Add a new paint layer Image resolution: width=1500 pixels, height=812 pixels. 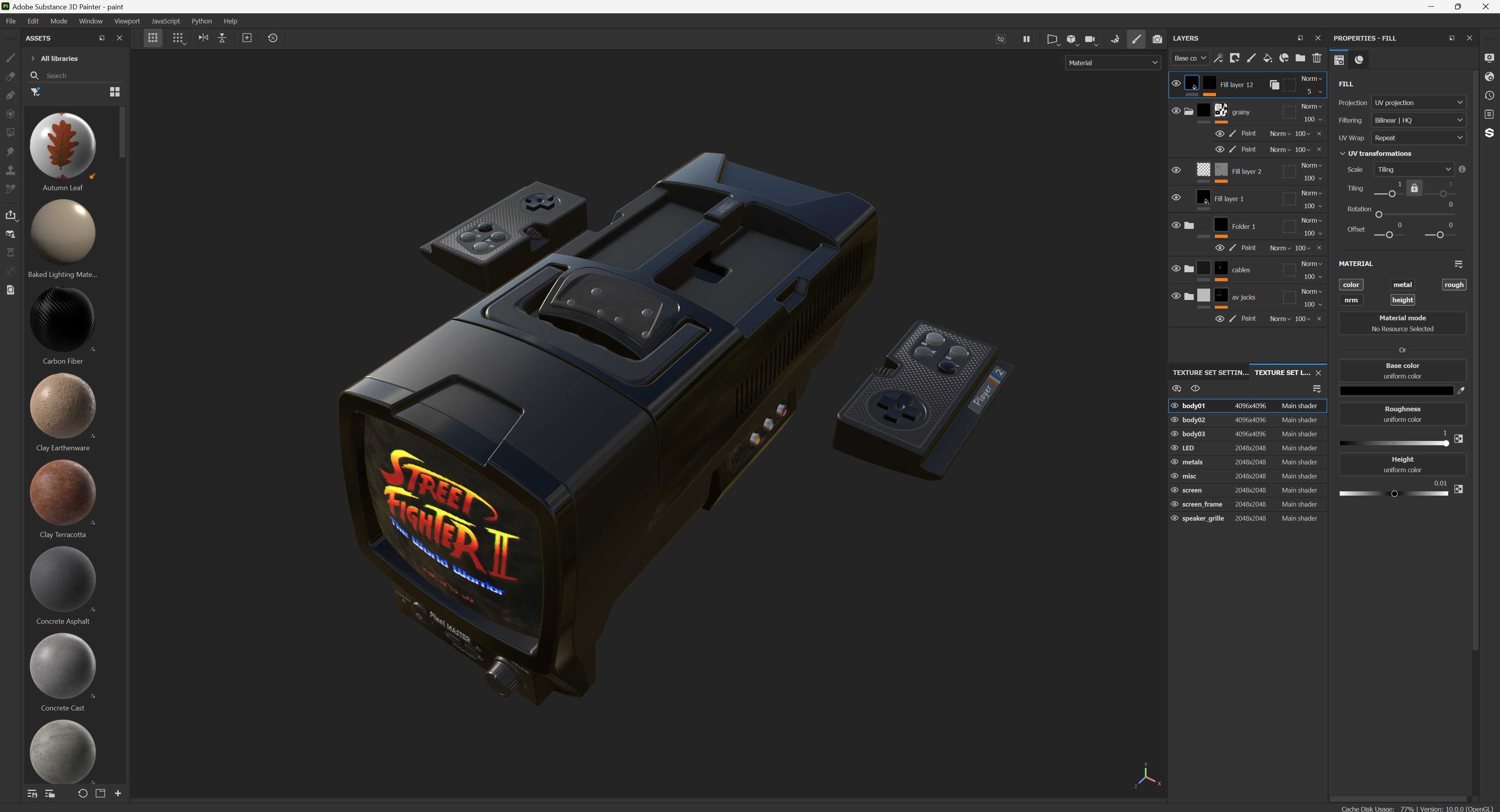click(1251, 58)
